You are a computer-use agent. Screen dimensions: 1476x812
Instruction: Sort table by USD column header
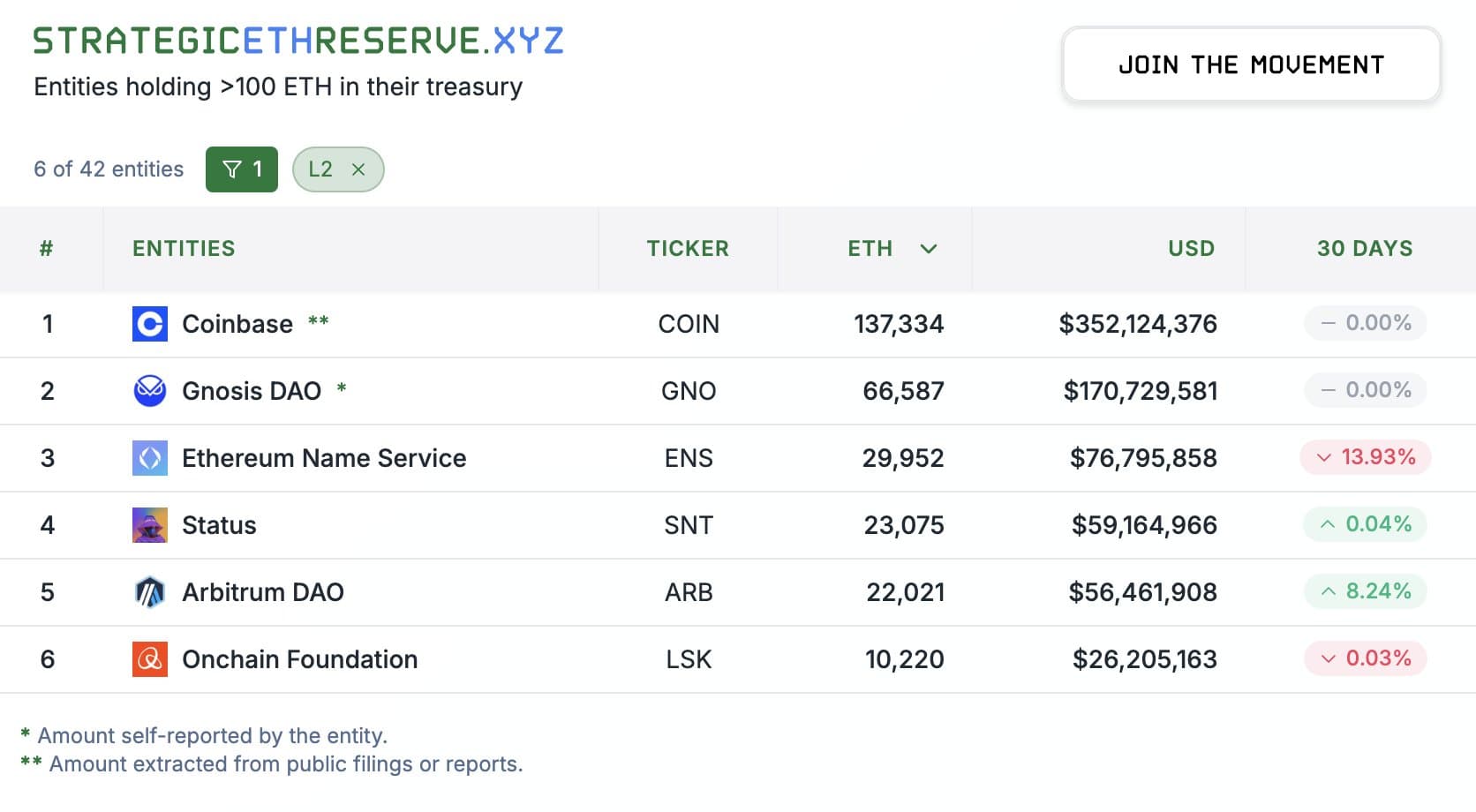click(x=1191, y=249)
